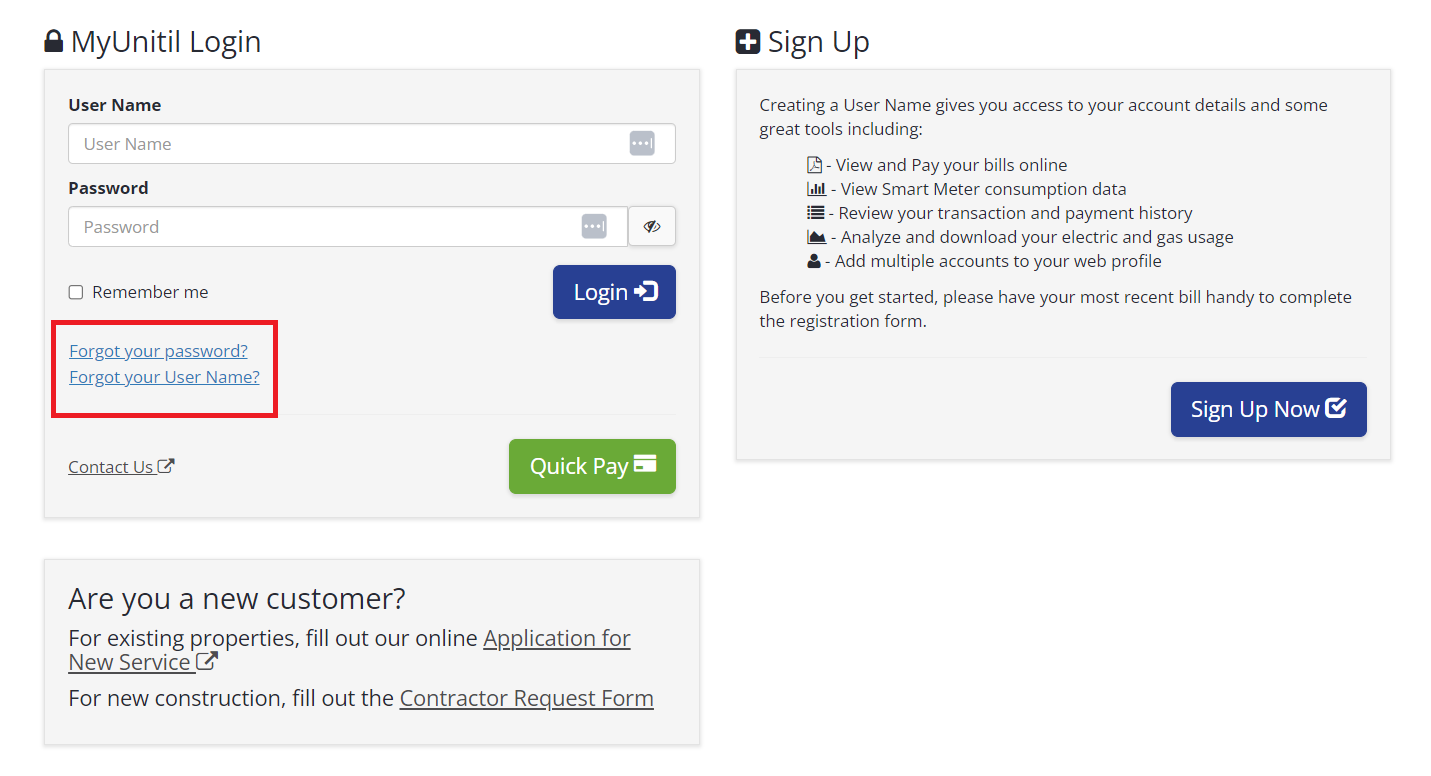
Task: Toggle password visibility eye icon
Action: [652, 226]
